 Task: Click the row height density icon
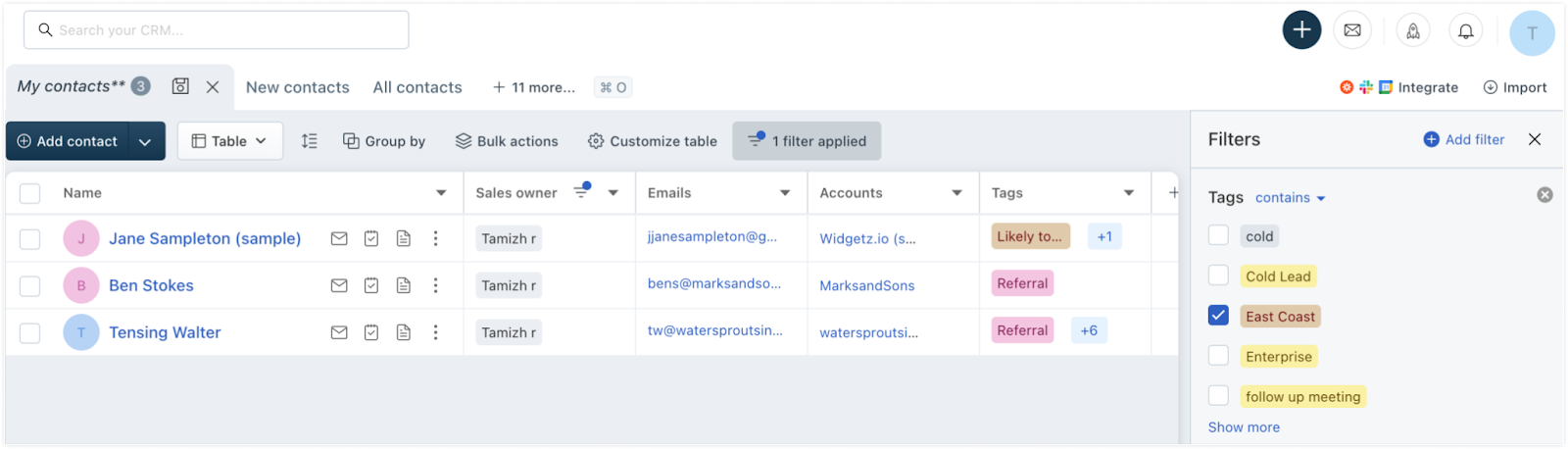310,141
